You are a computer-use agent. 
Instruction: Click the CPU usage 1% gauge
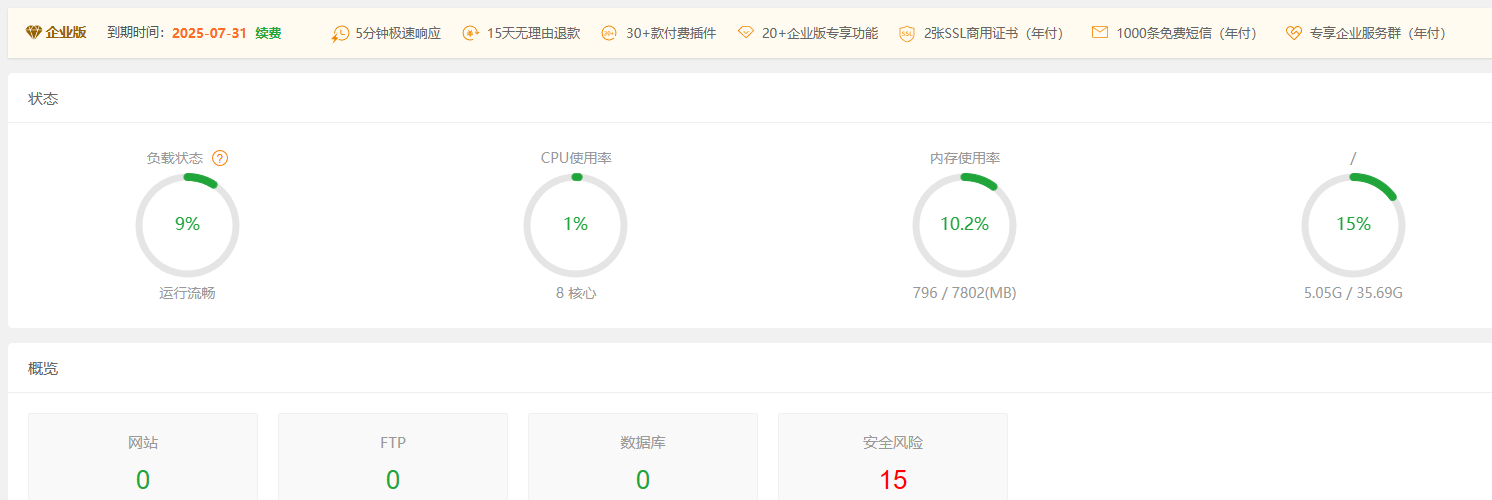[x=575, y=225]
